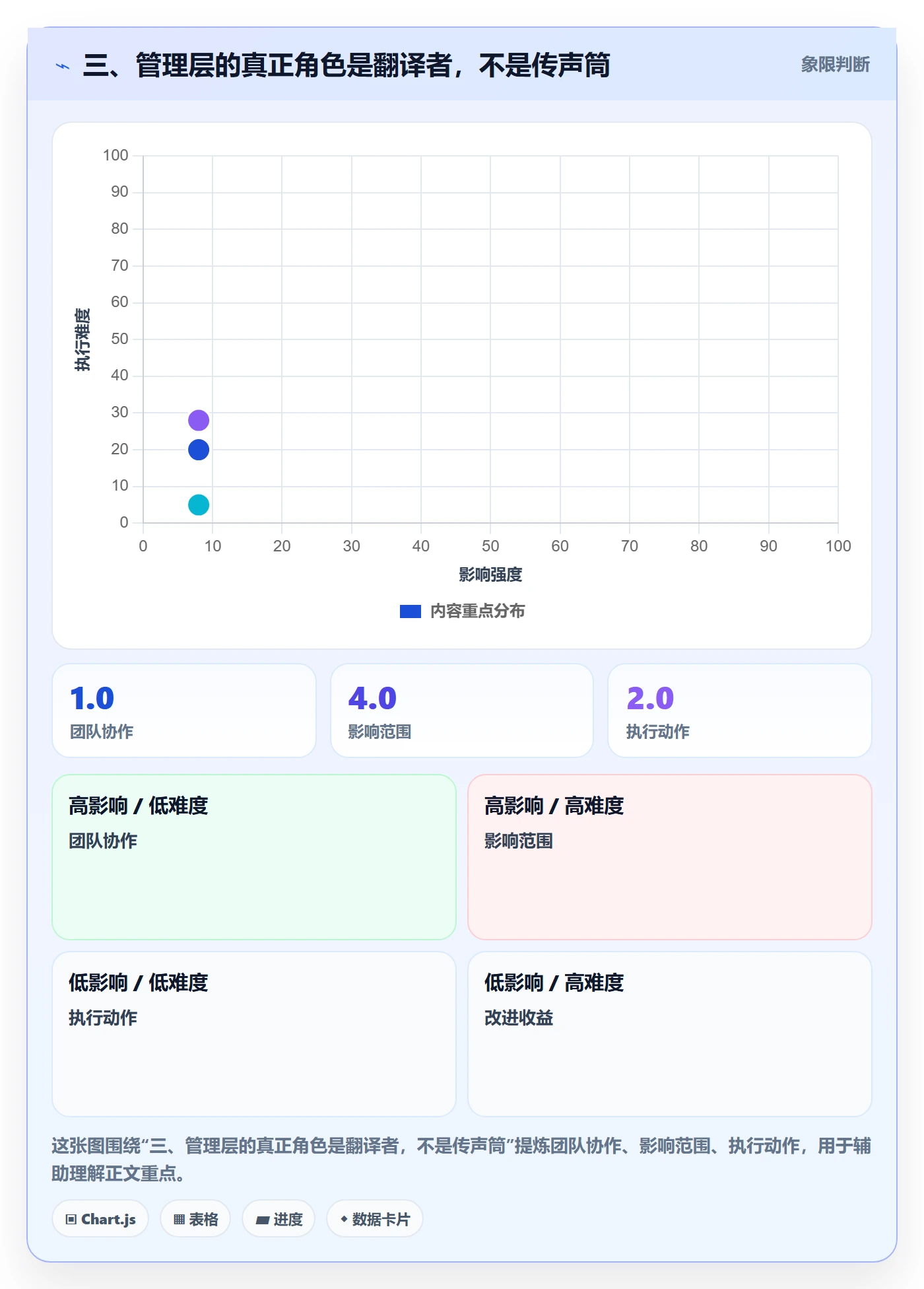Select the 2.0 执行动作 stat card

(x=740, y=711)
